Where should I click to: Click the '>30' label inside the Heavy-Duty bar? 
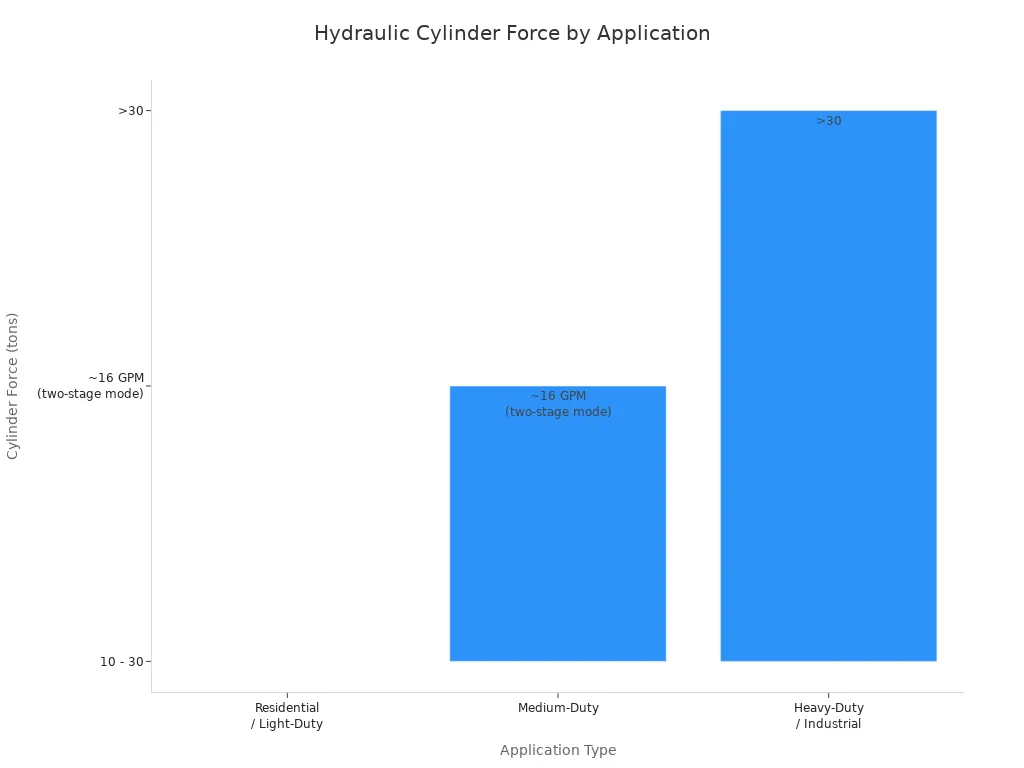[829, 121]
